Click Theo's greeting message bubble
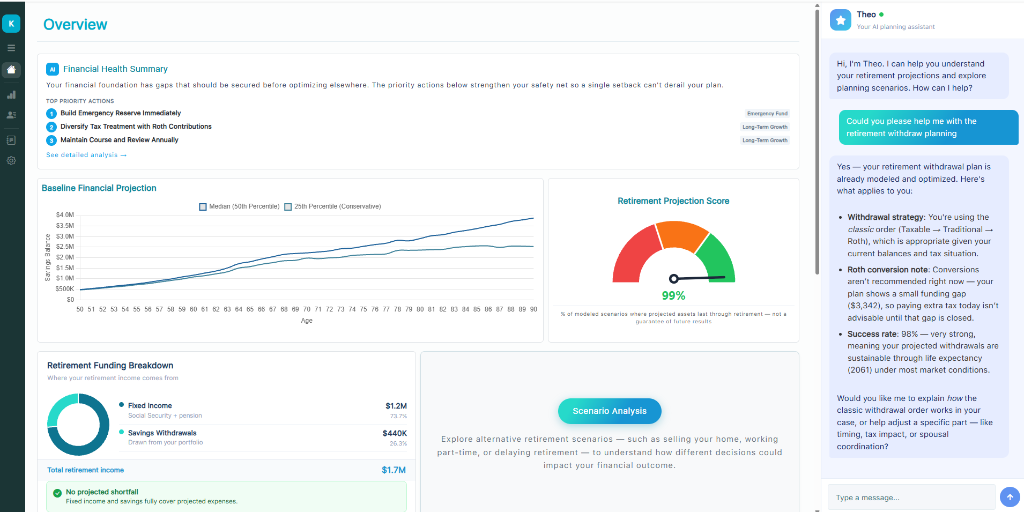 tap(919, 76)
